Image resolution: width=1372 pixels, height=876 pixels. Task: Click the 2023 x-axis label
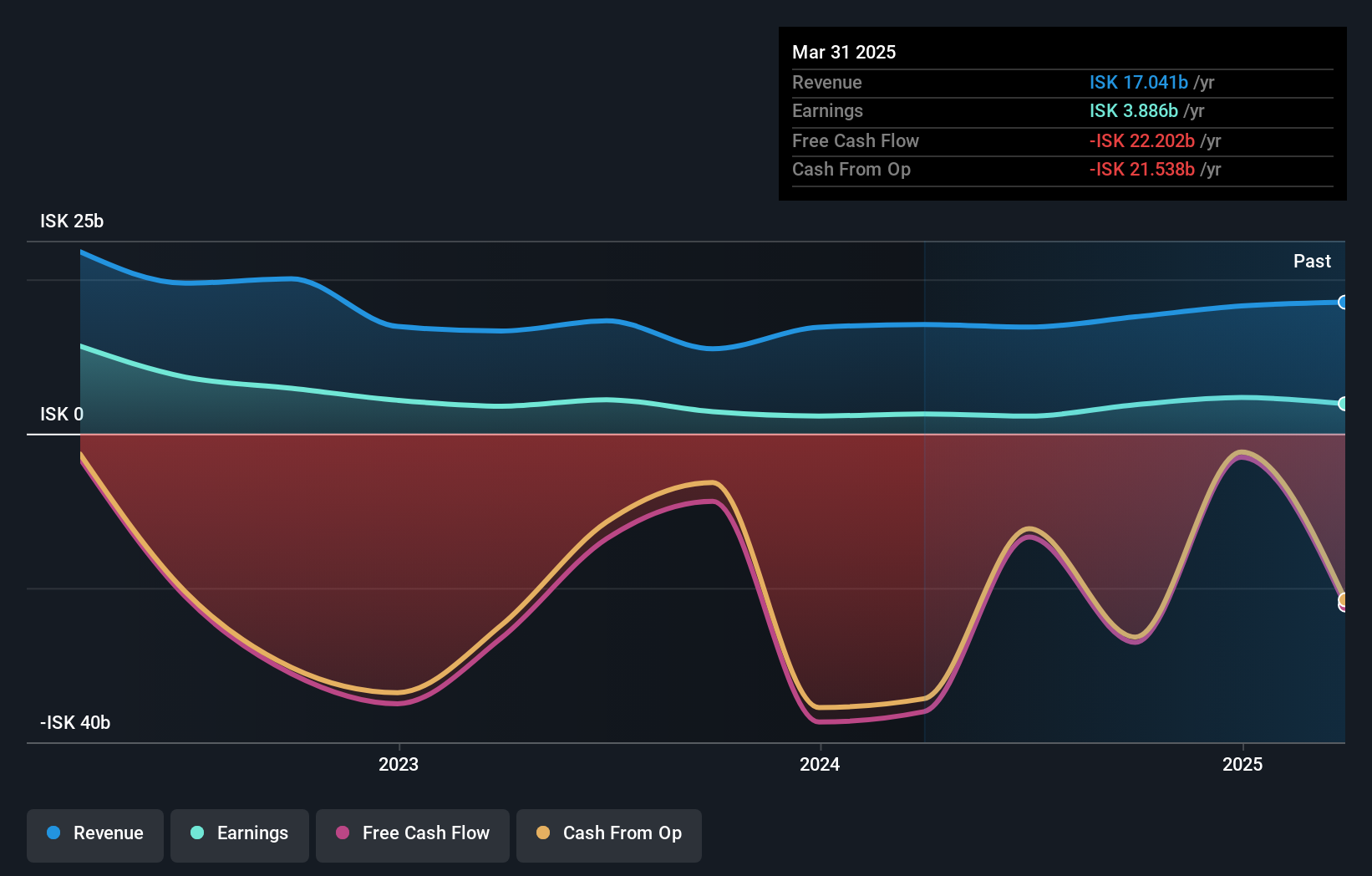399,764
